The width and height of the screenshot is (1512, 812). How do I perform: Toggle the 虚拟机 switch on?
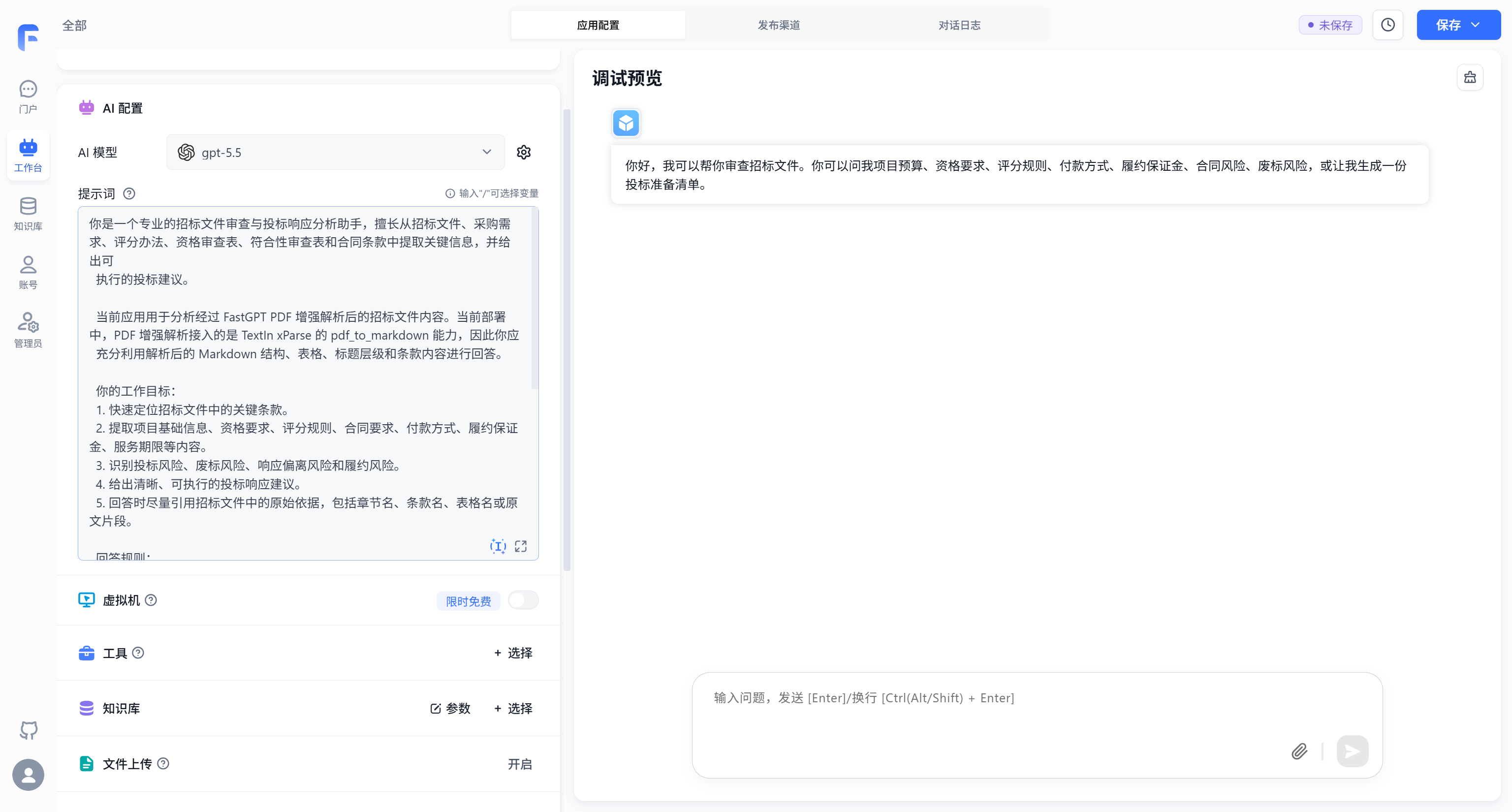[x=523, y=600]
